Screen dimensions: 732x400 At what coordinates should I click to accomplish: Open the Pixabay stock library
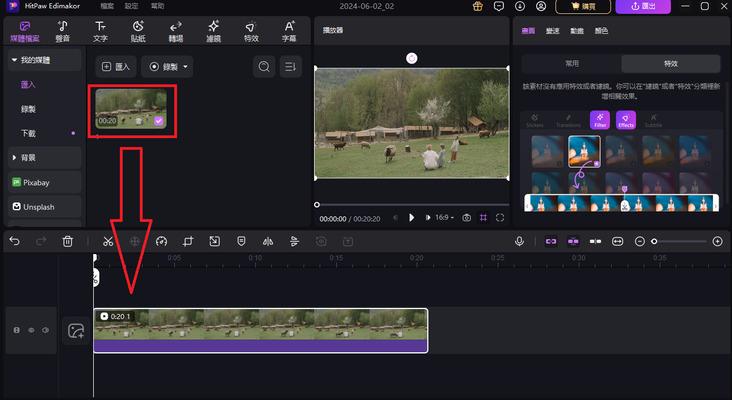44,182
